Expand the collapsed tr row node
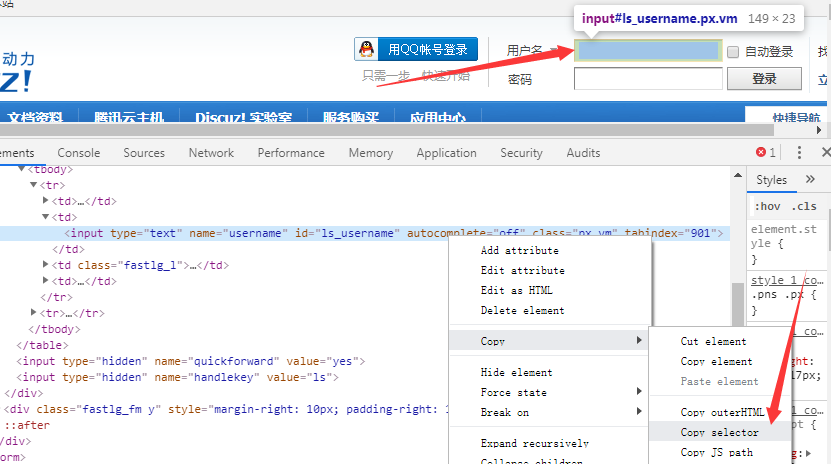The image size is (831, 464). click(x=35, y=313)
